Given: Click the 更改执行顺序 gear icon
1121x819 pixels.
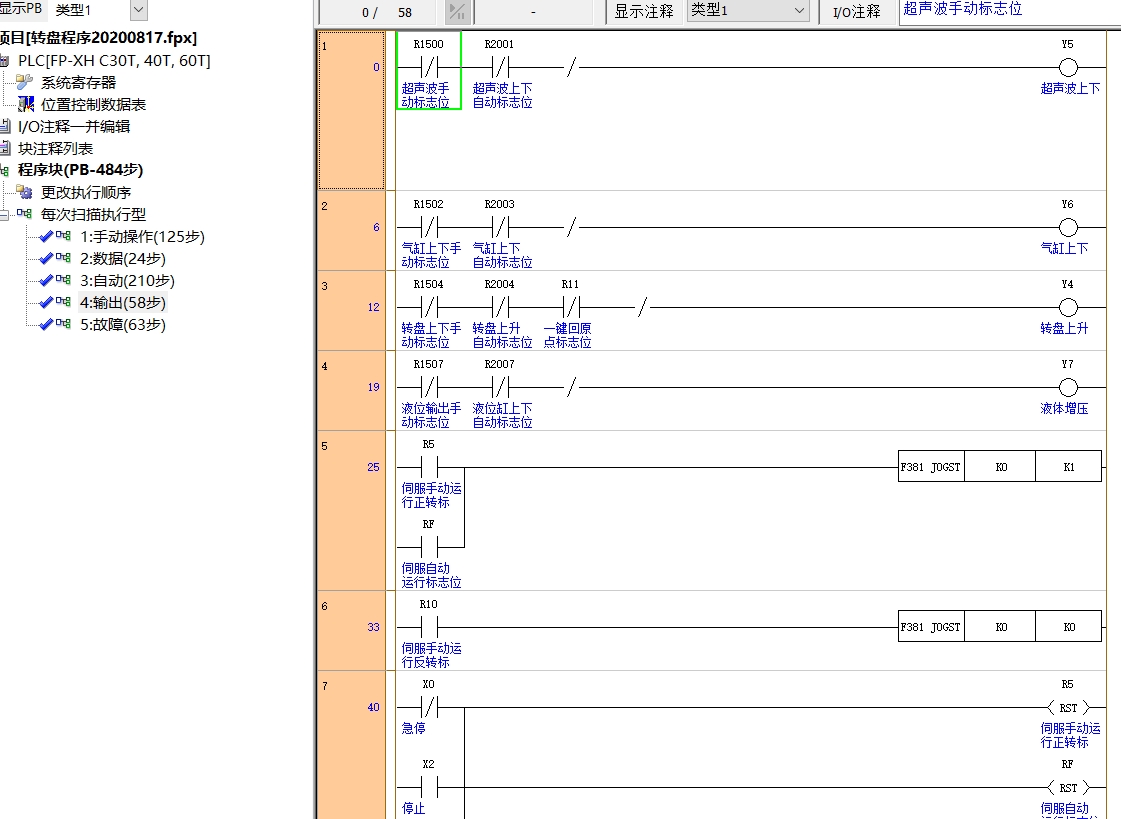Looking at the screenshot, I should tap(25, 192).
